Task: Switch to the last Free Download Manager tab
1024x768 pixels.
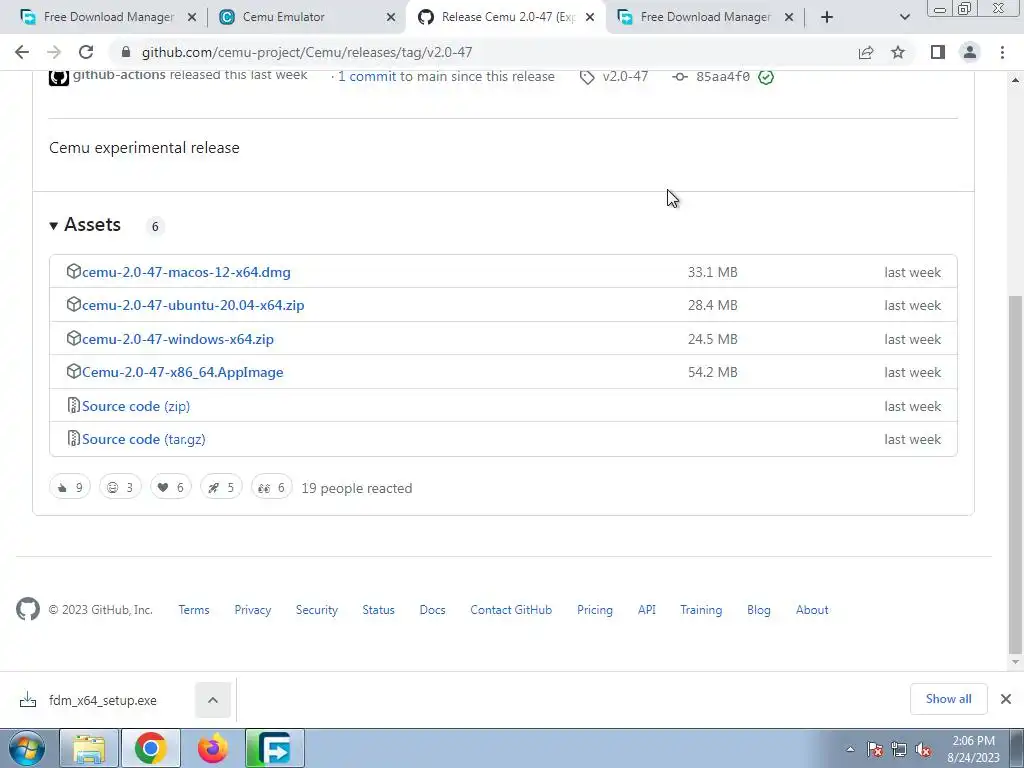Action: (705, 17)
